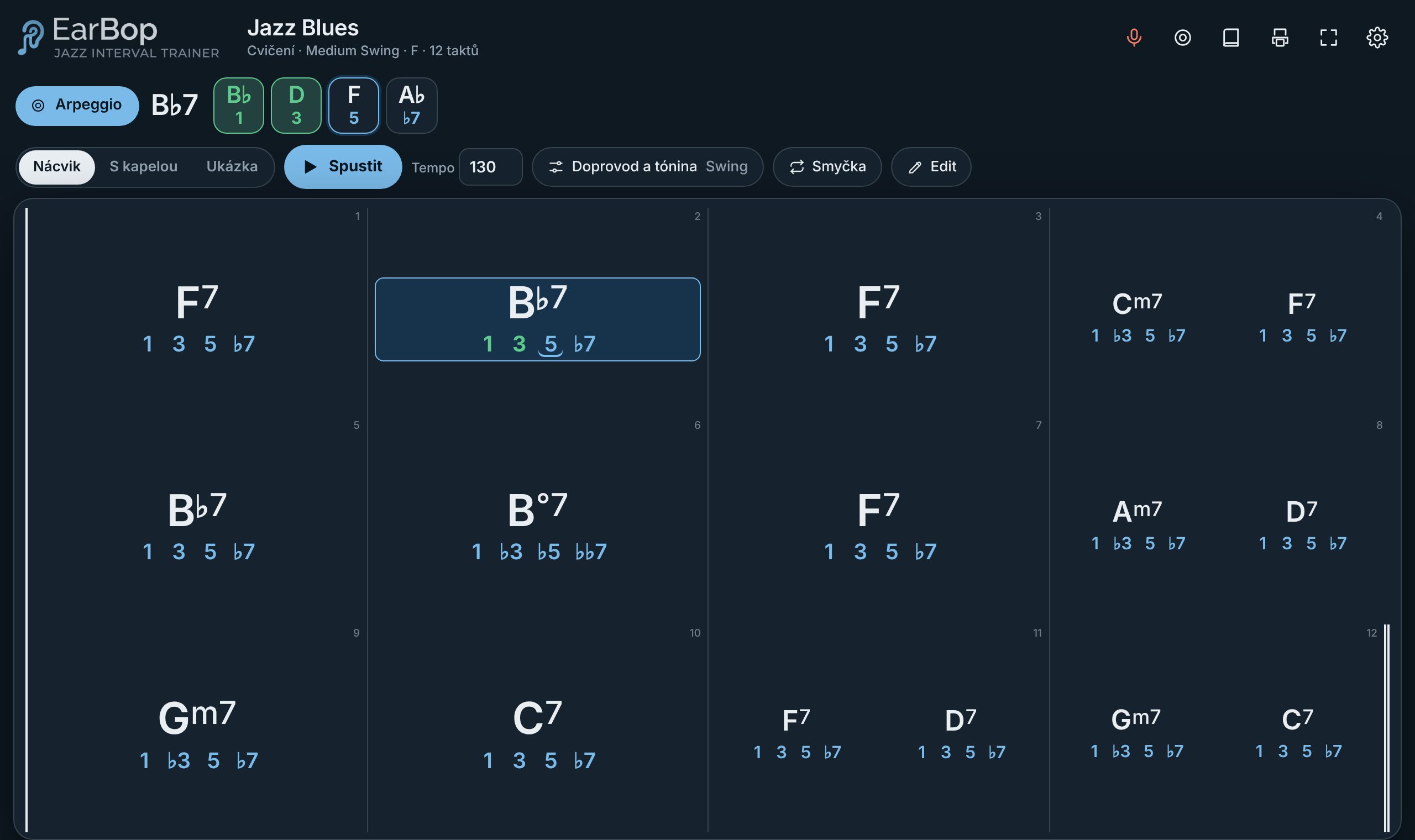Click the EarBop ear logo

click(30, 38)
